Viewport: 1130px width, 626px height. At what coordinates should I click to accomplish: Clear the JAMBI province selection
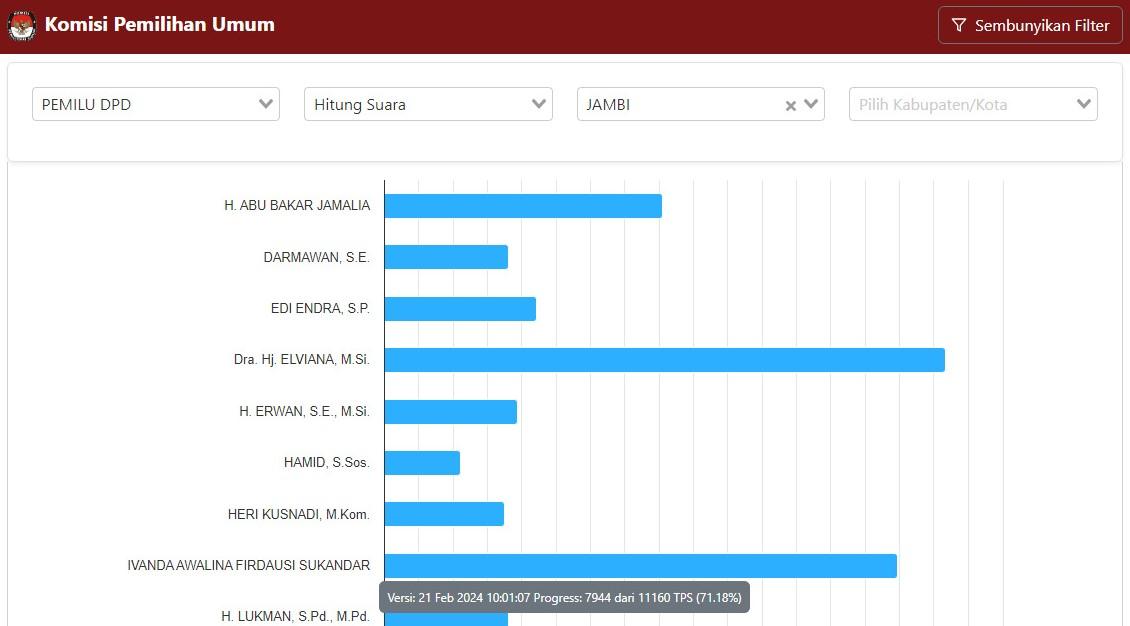tap(790, 105)
